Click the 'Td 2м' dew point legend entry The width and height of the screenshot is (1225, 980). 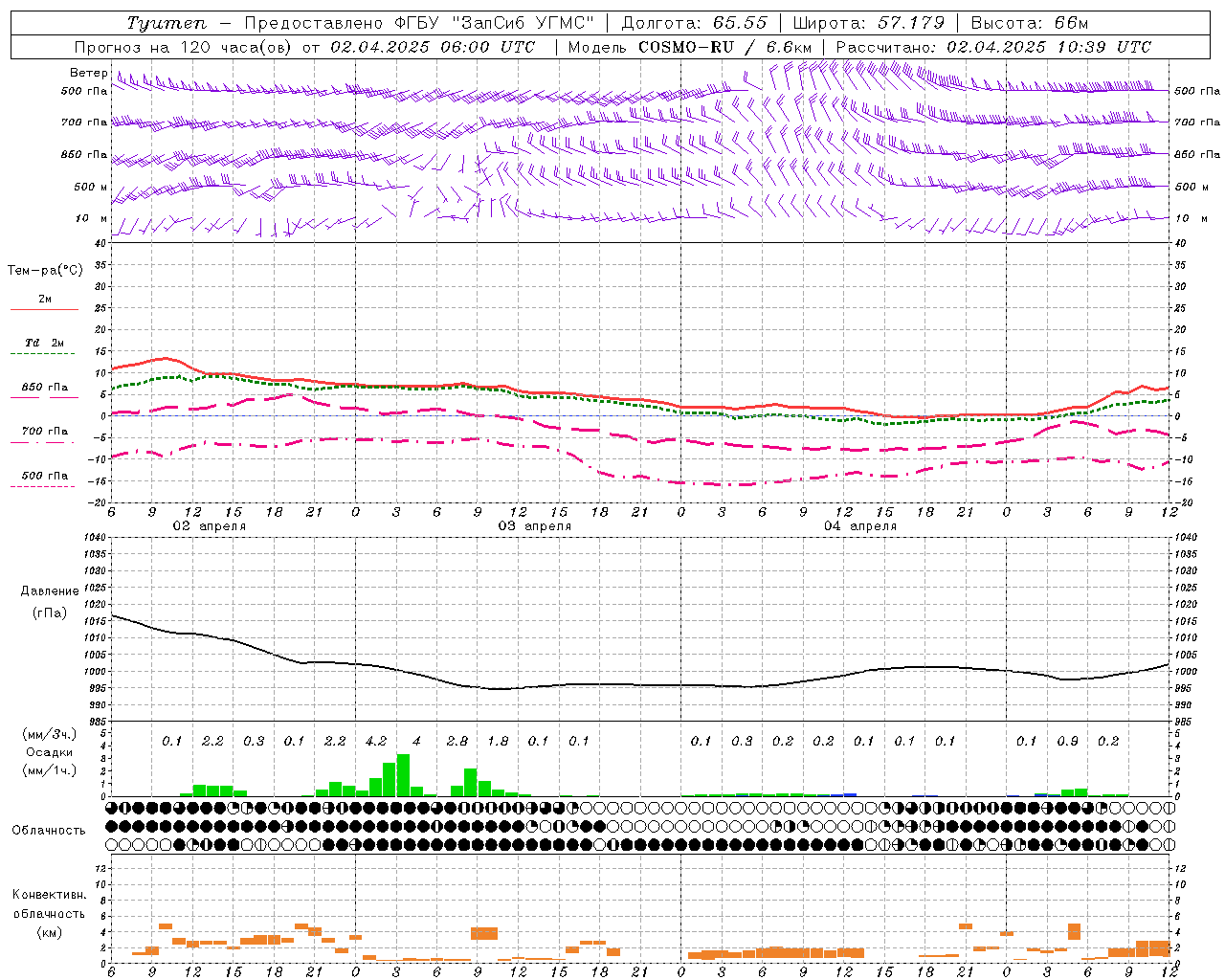(x=44, y=343)
